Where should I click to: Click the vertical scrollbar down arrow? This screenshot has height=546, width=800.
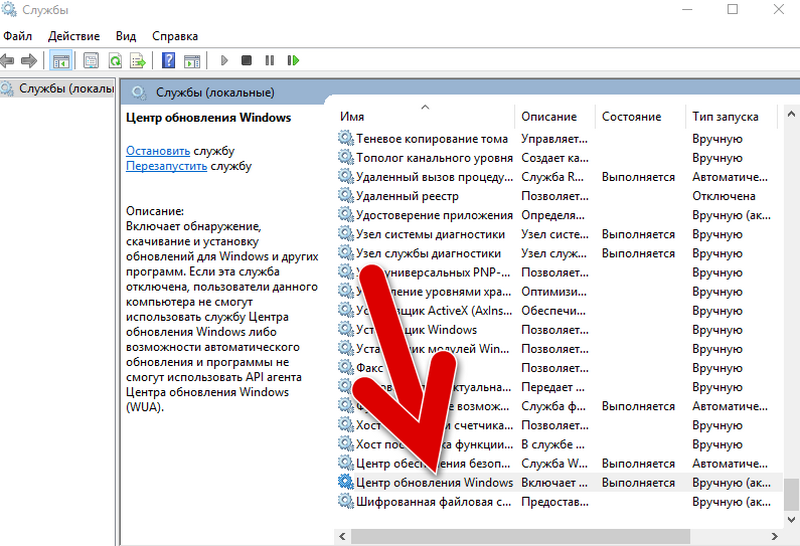(x=791, y=519)
